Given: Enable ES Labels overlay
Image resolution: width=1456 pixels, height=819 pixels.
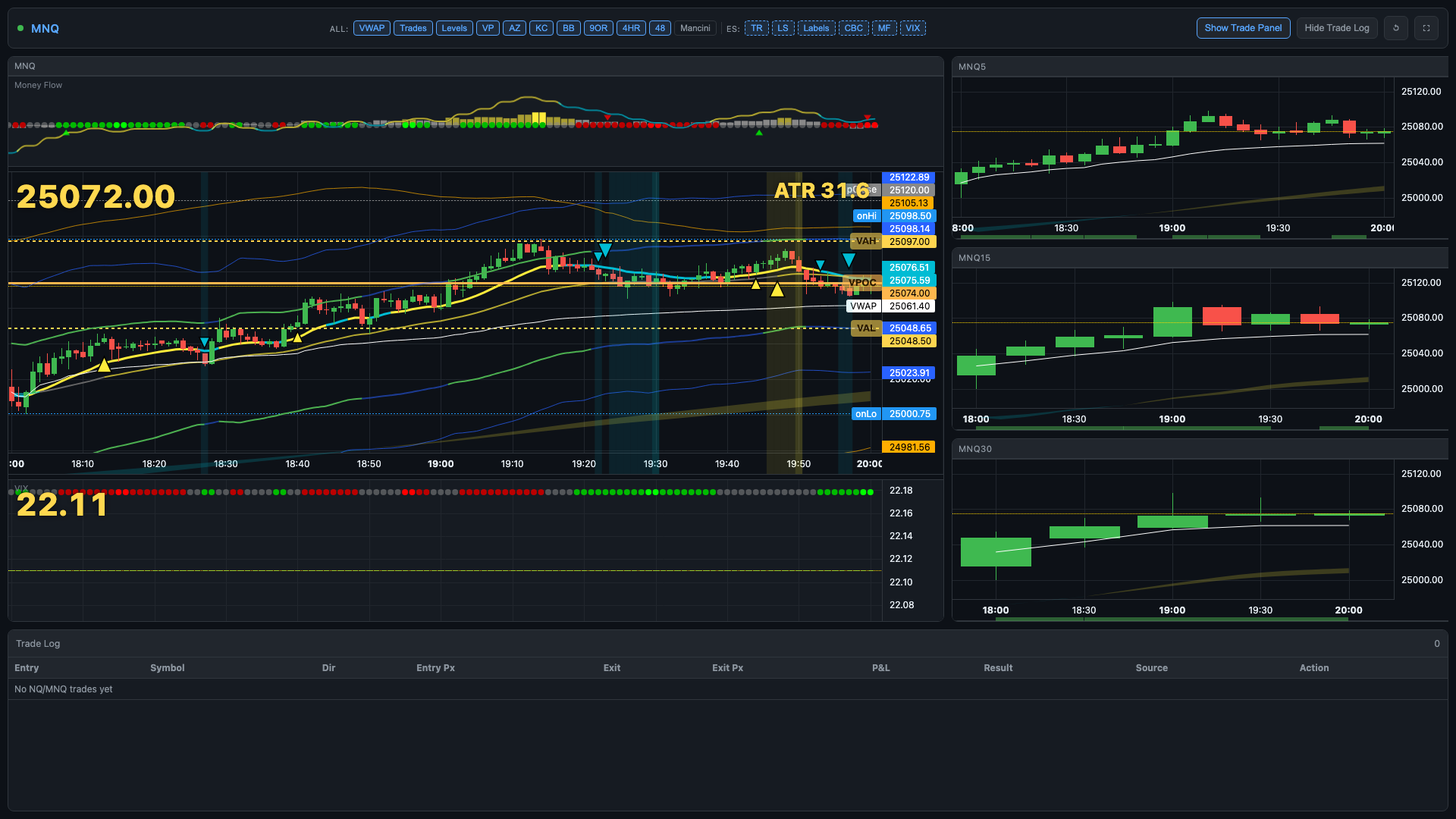Looking at the screenshot, I should click(x=816, y=28).
